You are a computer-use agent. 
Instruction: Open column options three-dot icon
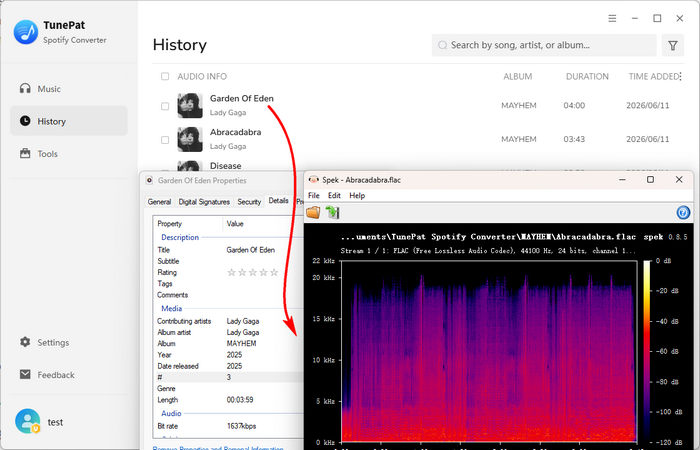click(x=680, y=77)
